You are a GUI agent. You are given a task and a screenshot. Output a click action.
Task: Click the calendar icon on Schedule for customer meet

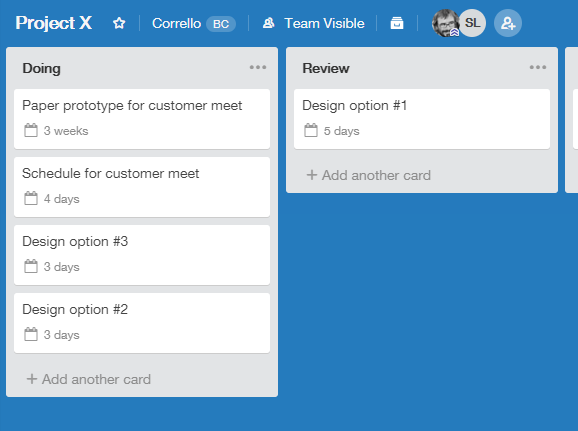tap(31, 198)
